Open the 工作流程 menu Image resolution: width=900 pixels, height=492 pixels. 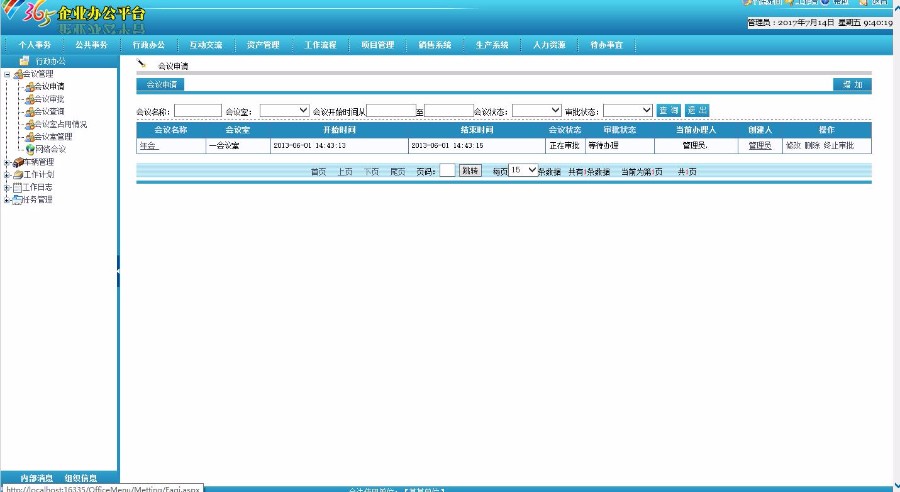pos(320,45)
